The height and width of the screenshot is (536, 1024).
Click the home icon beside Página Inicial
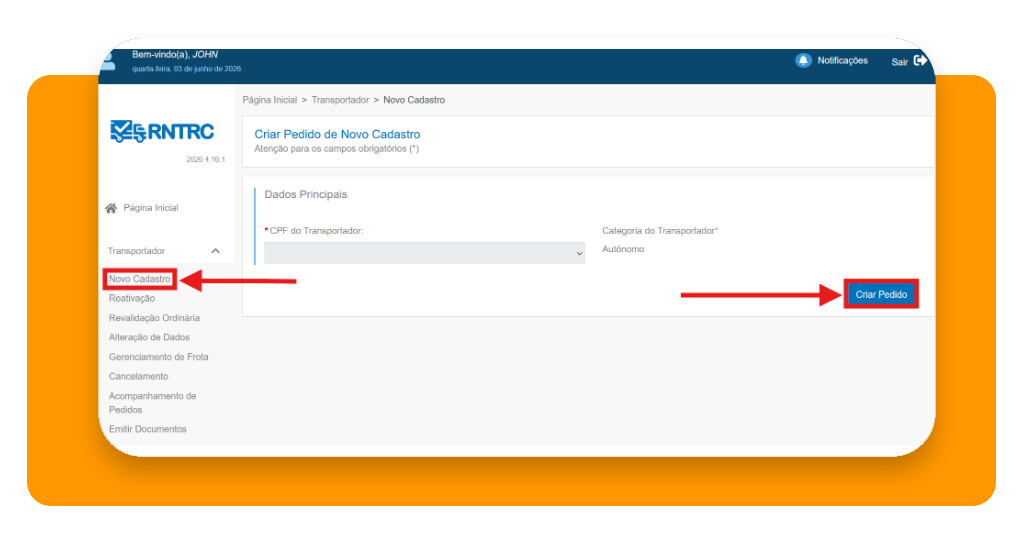point(111,208)
